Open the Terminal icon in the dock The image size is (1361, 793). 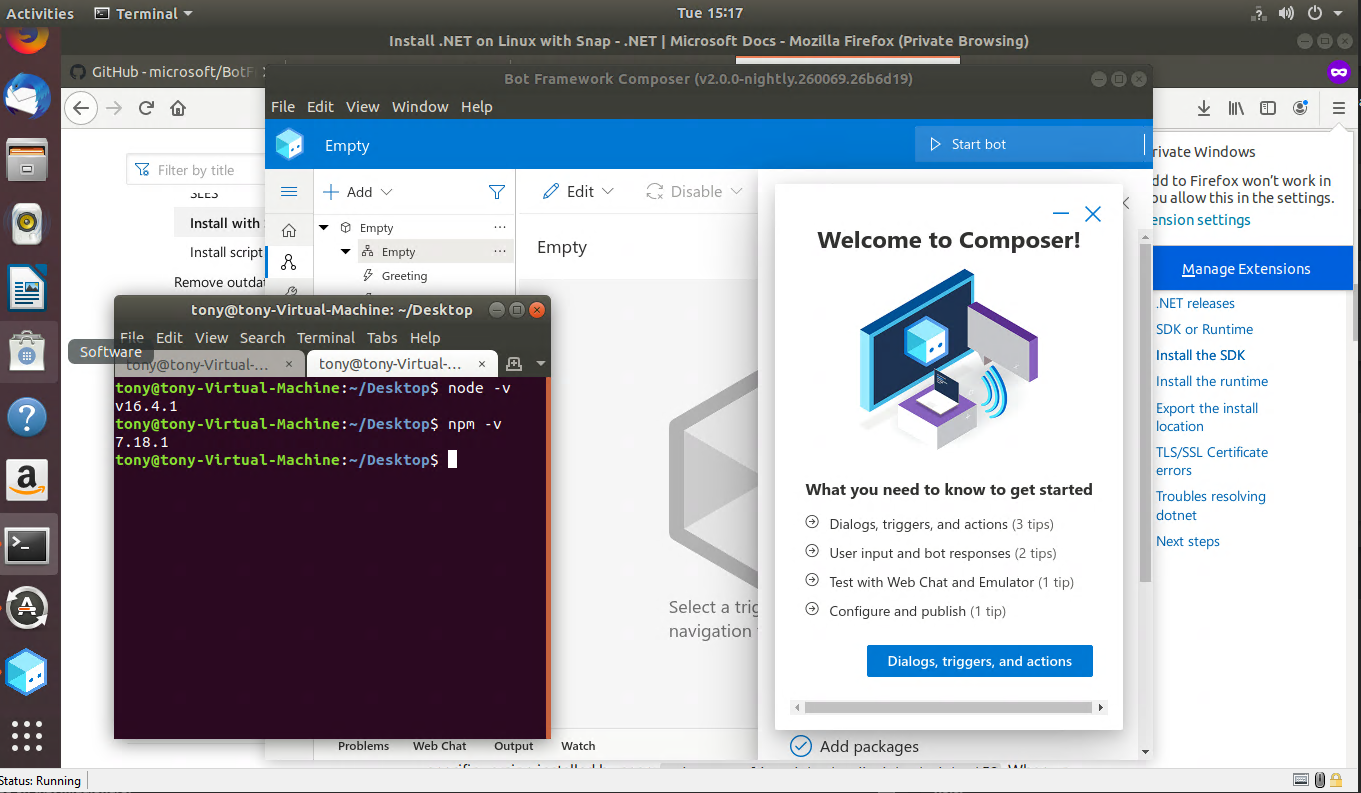tap(27, 545)
